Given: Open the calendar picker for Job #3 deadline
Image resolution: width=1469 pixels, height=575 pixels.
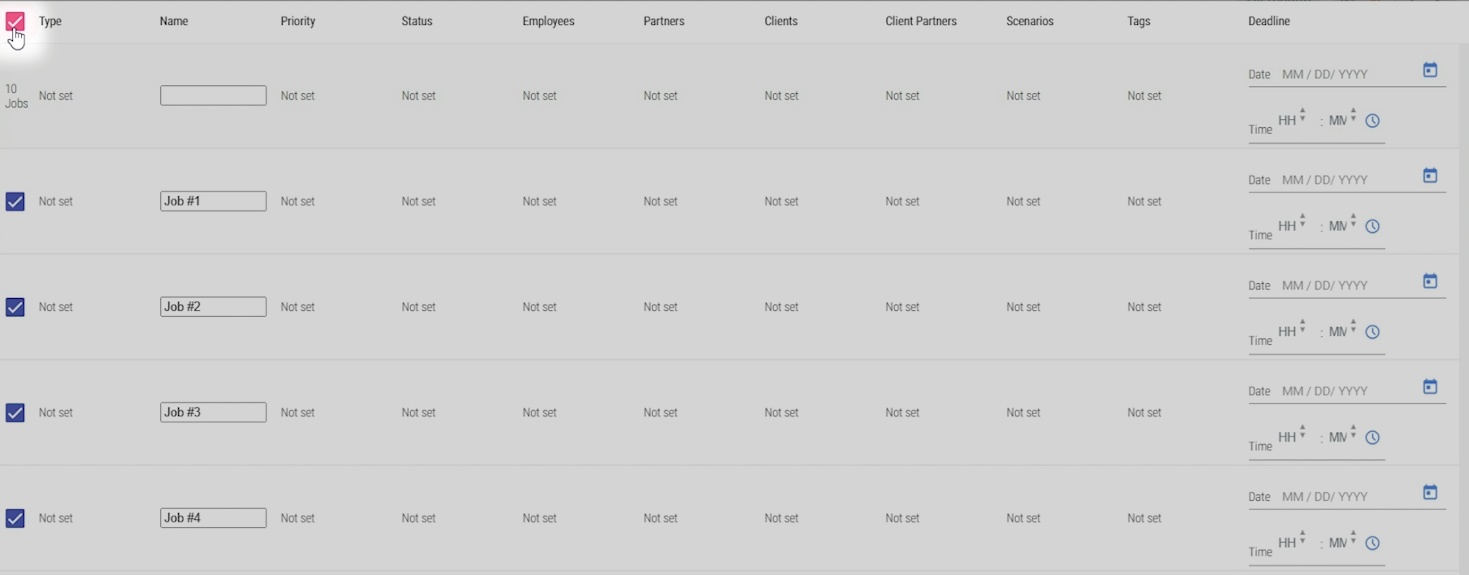Looking at the screenshot, I should tap(1430, 387).
